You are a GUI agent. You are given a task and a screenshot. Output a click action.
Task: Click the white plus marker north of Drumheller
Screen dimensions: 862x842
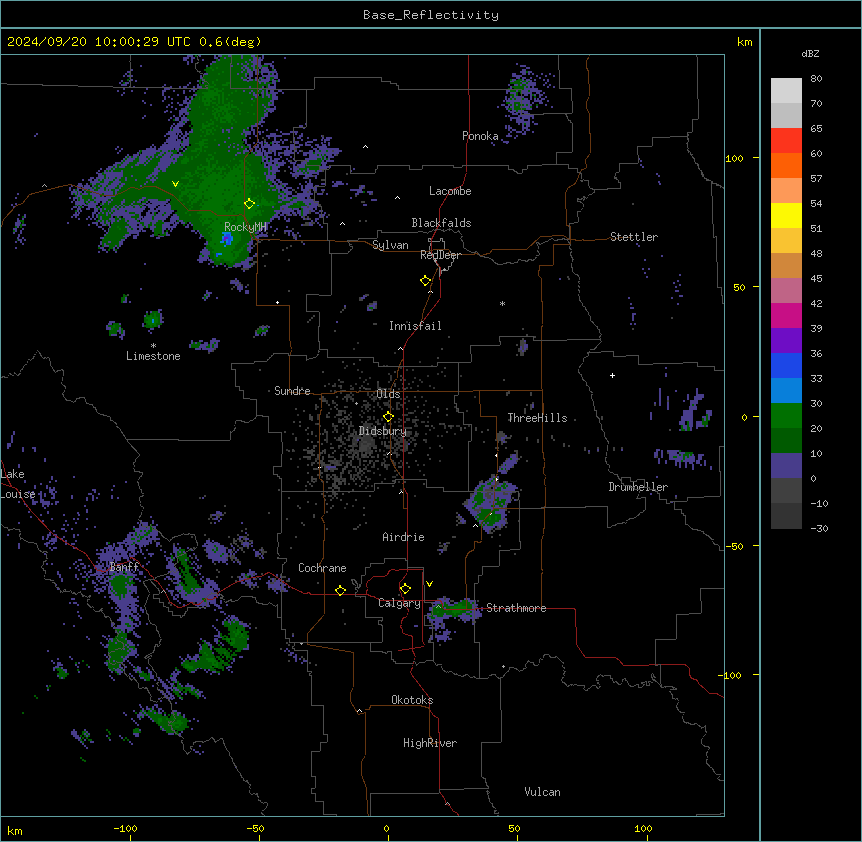[x=612, y=376]
